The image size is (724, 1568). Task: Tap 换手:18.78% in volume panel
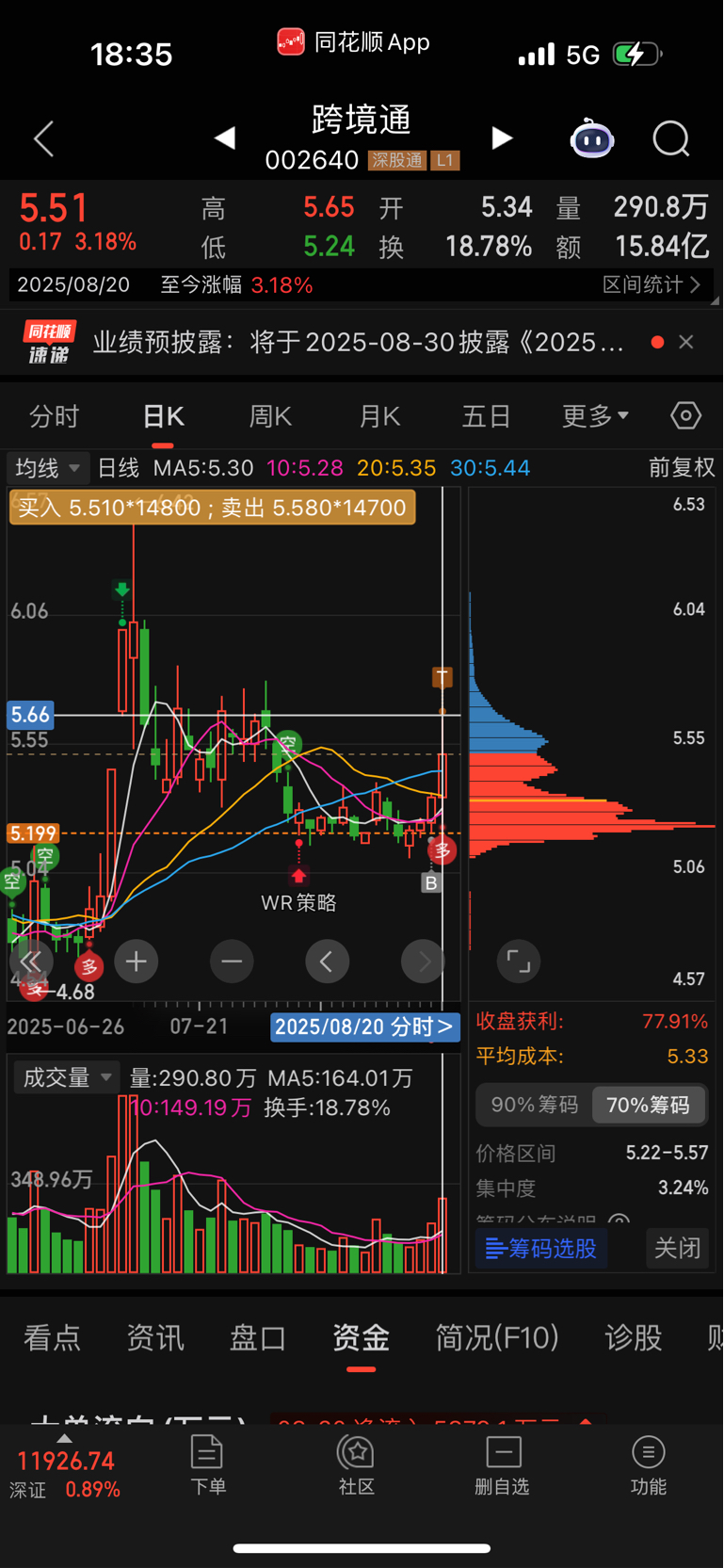327,1107
